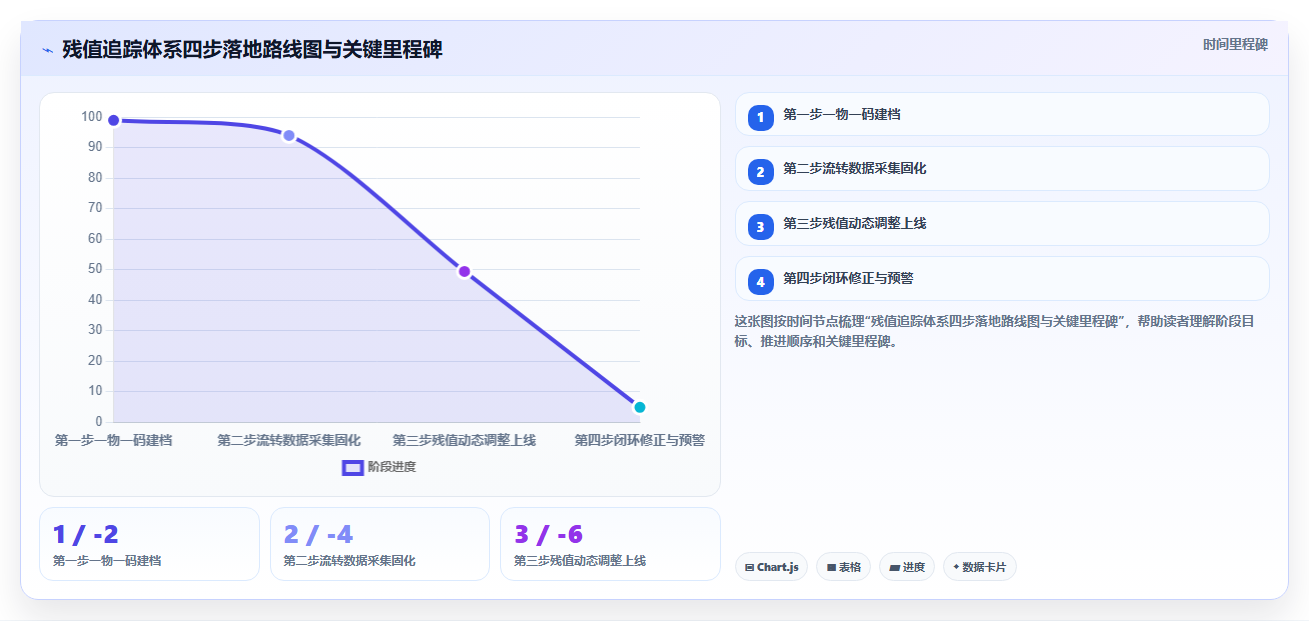Click the y-axis value 50
Screen dimensions: 1309x621
click(95, 269)
